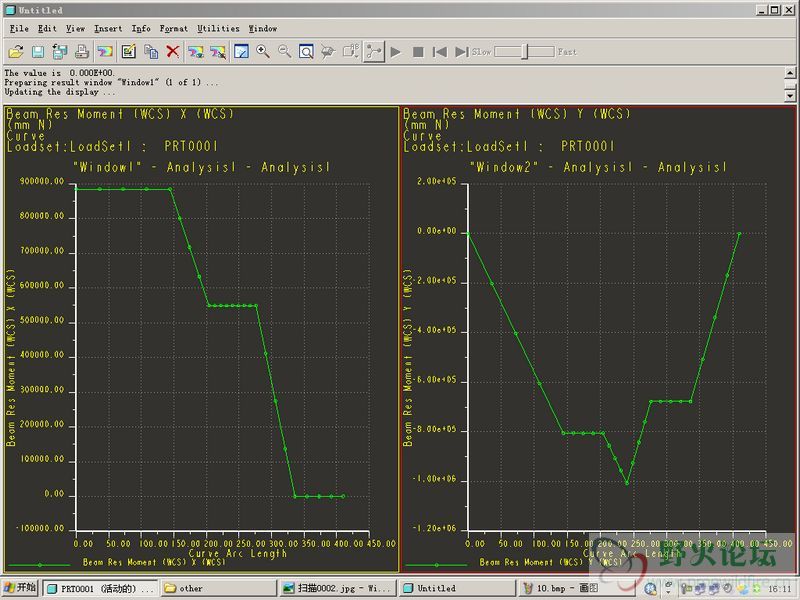Image resolution: width=800 pixels, height=600 pixels.
Task: Click the Open folder icon in toolbar
Action: [x=16, y=51]
